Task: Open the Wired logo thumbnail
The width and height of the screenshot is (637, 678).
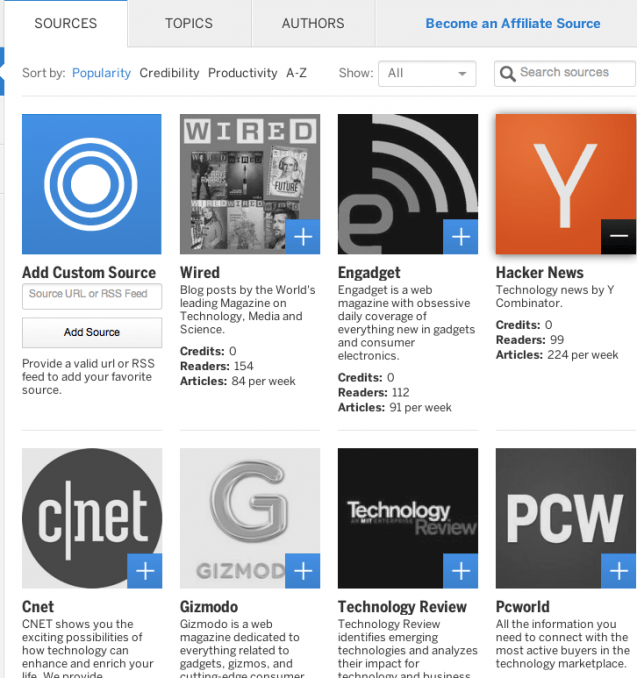Action: pos(250,184)
